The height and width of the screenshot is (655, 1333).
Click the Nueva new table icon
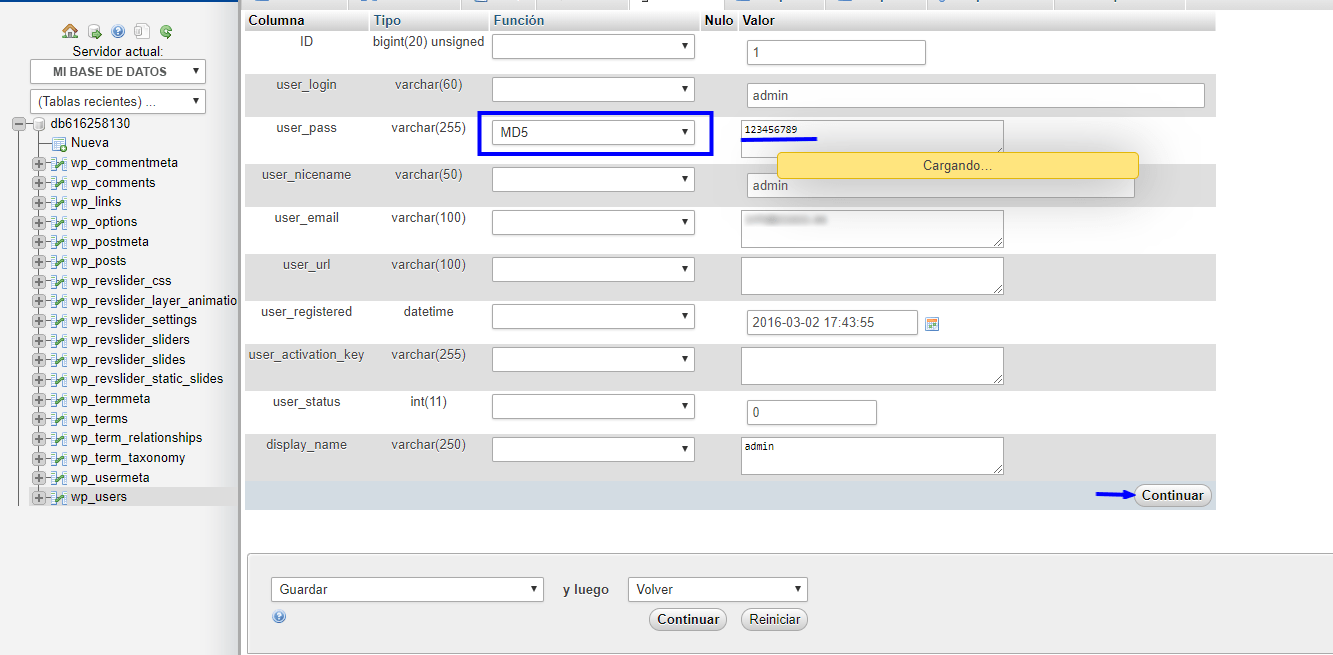59,144
